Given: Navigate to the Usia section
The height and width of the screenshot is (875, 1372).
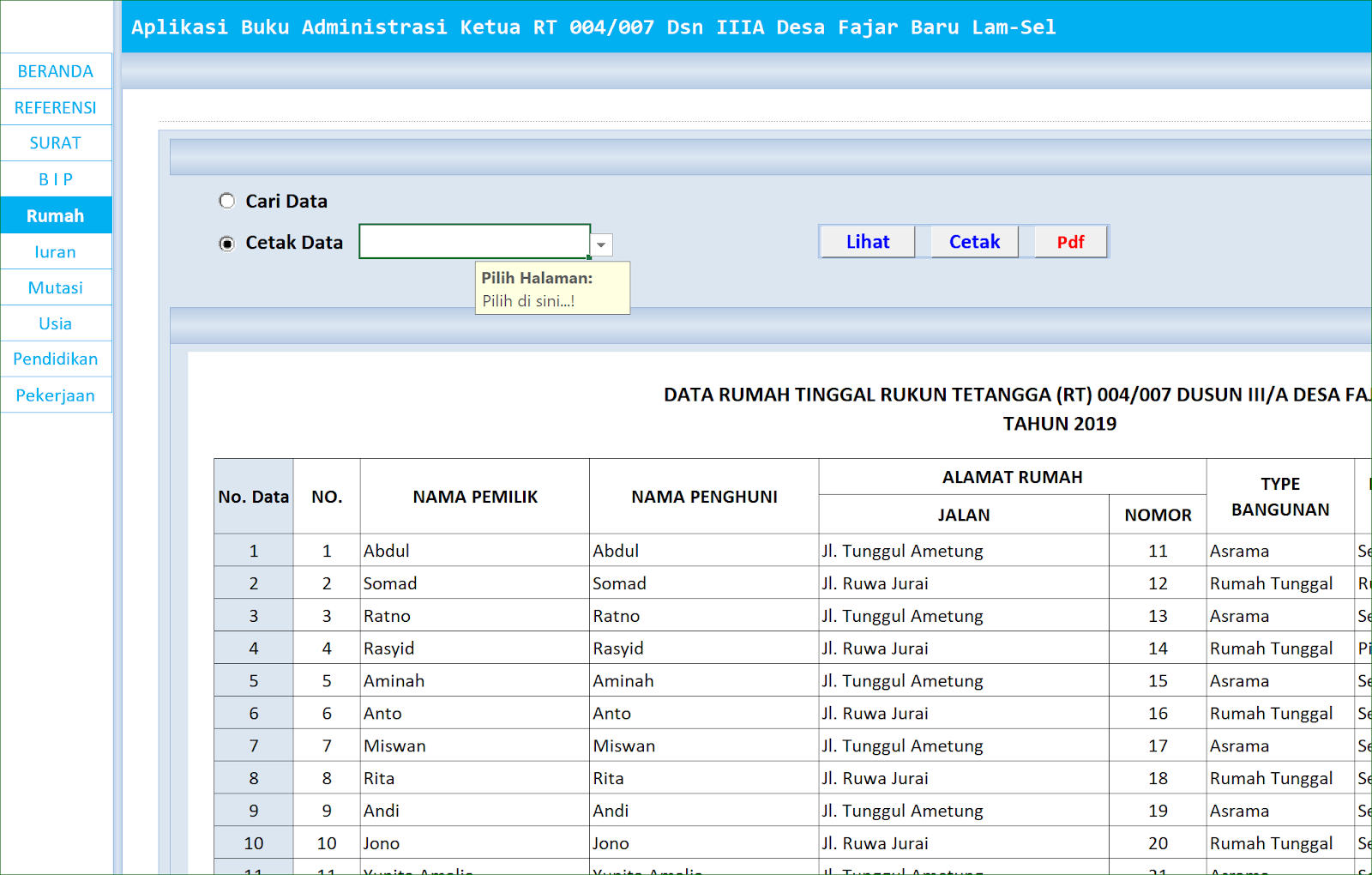Looking at the screenshot, I should 56,323.
